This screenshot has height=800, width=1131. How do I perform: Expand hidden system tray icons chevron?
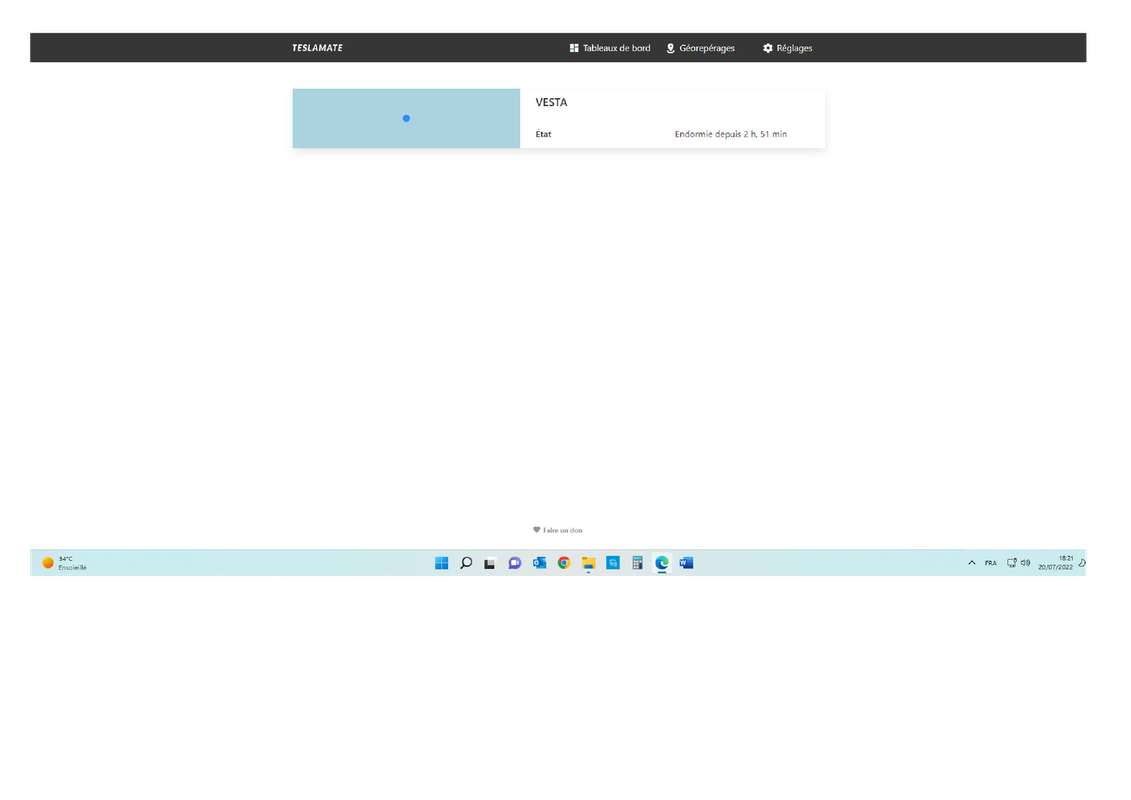click(x=972, y=563)
